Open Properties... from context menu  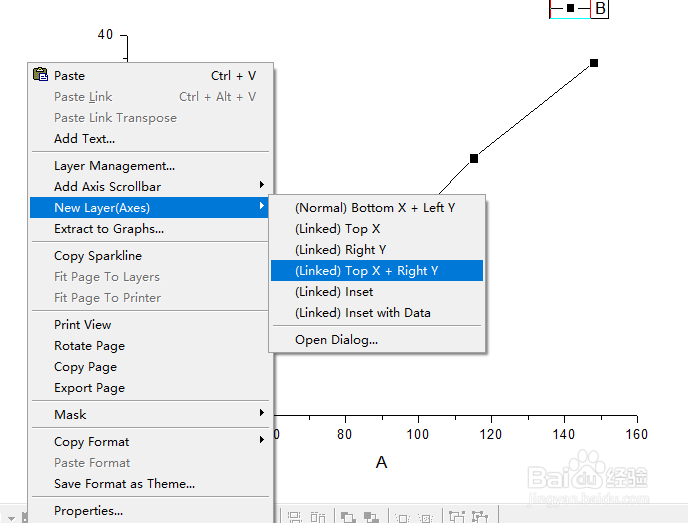[x=150, y=511]
